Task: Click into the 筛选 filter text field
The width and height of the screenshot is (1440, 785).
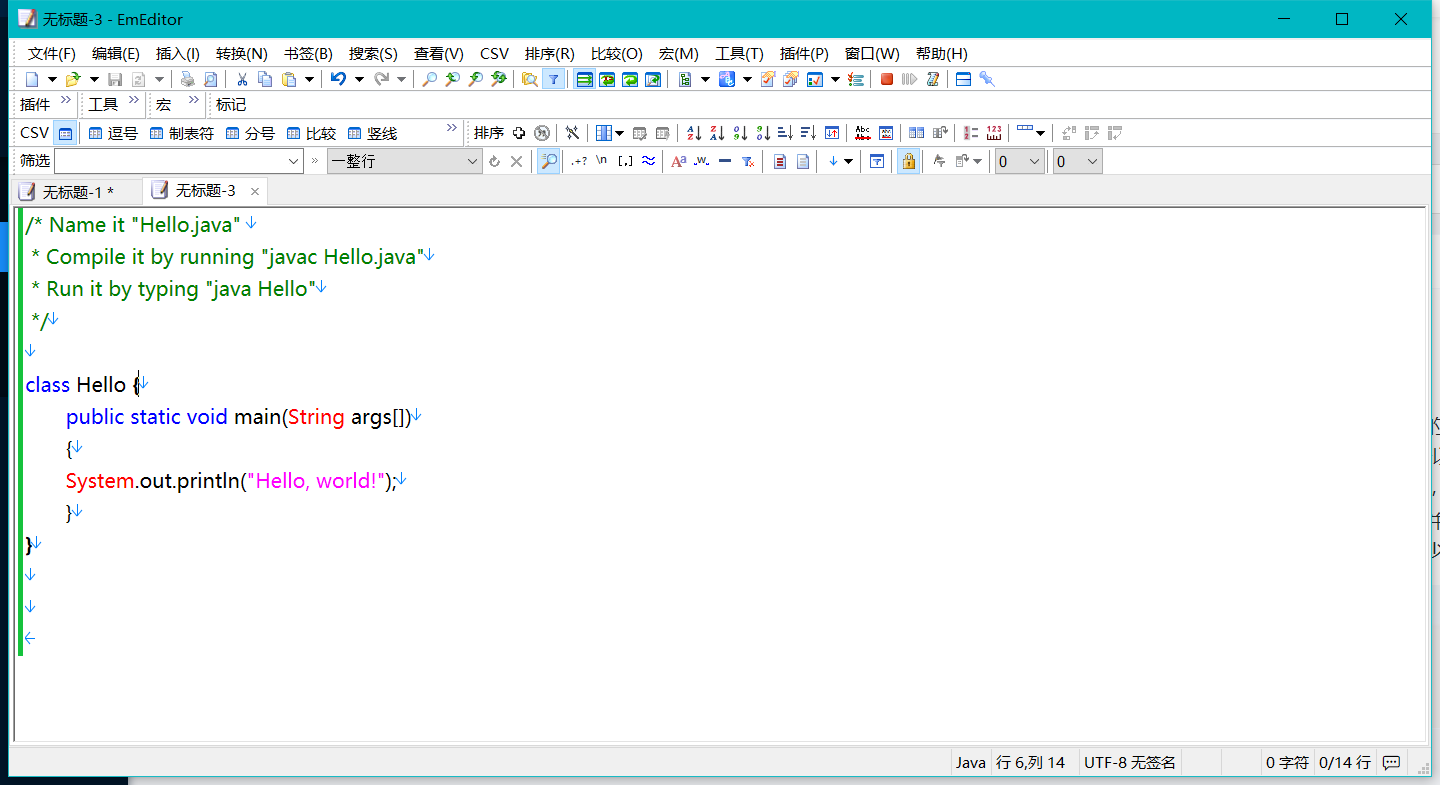Action: (x=170, y=161)
